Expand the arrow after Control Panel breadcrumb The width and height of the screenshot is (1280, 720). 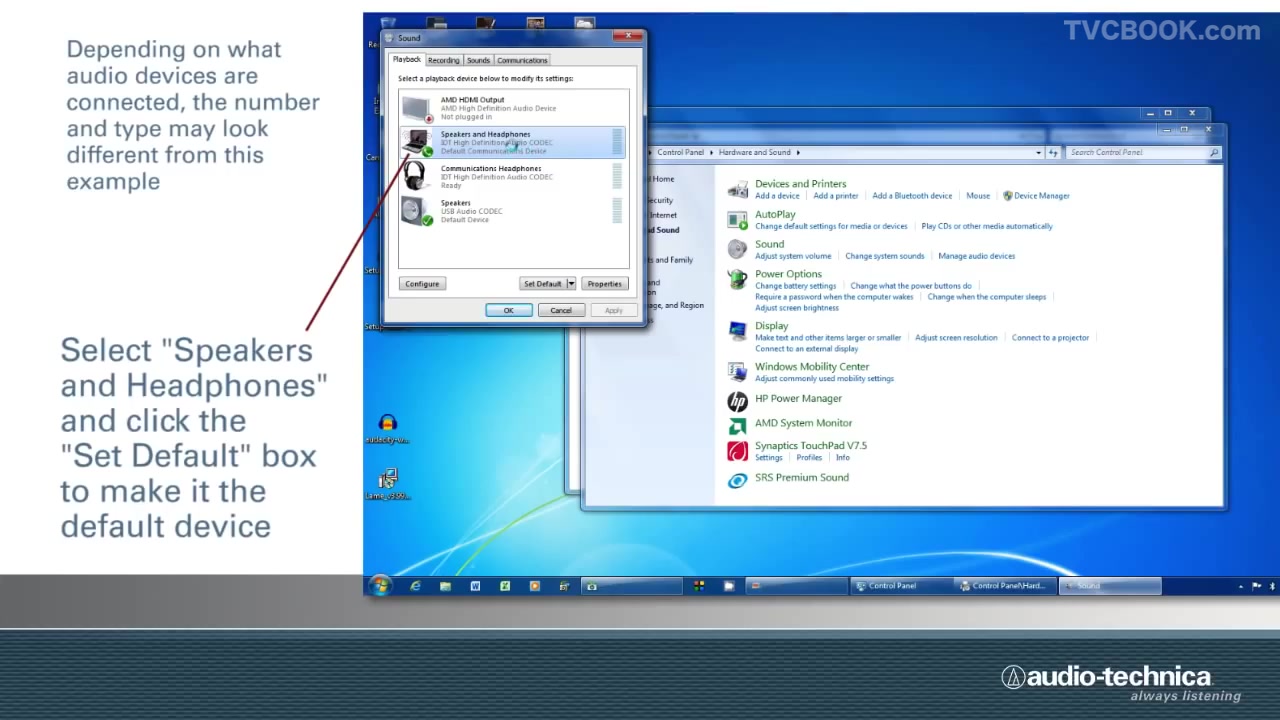(x=713, y=152)
